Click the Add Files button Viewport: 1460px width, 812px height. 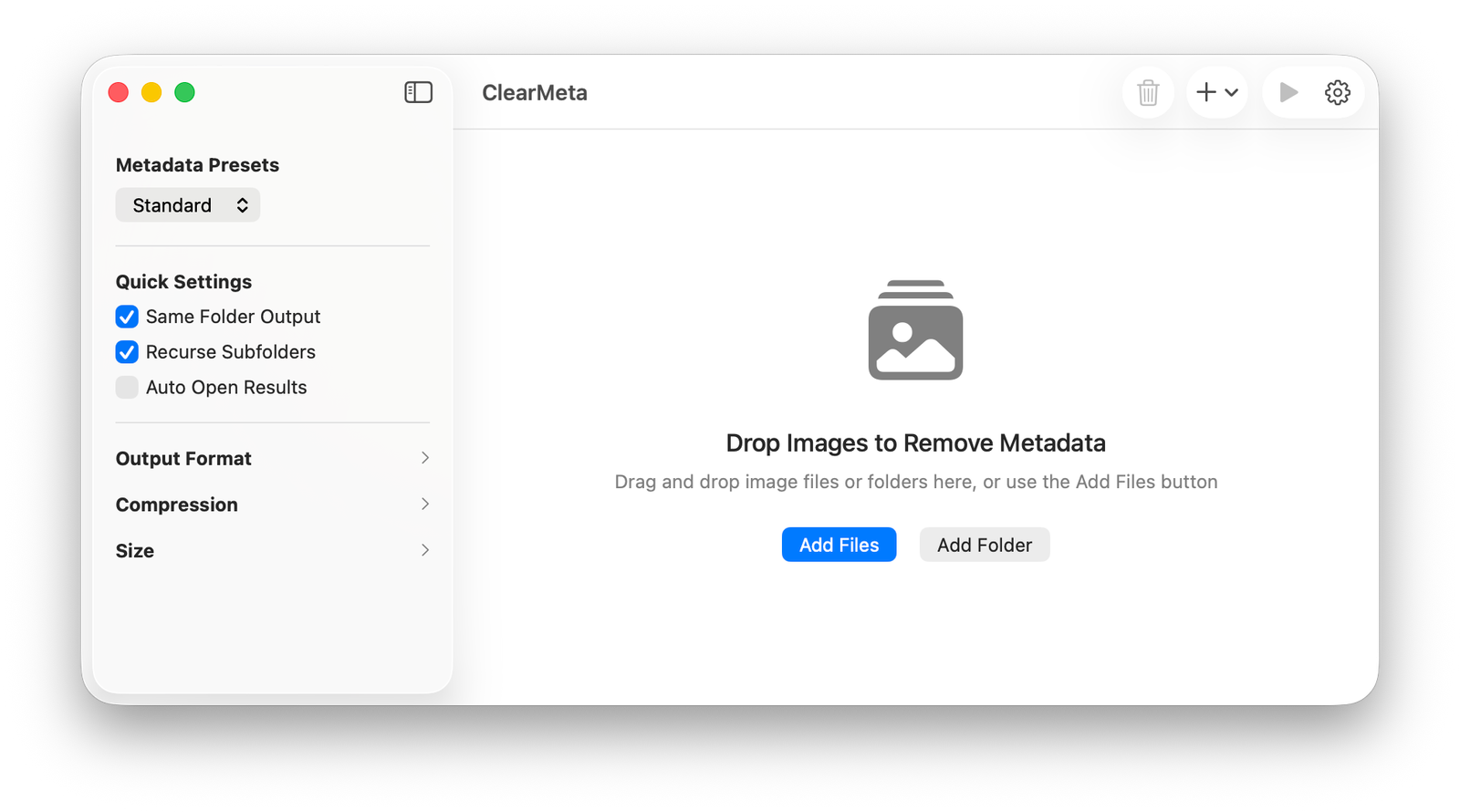pos(839,545)
